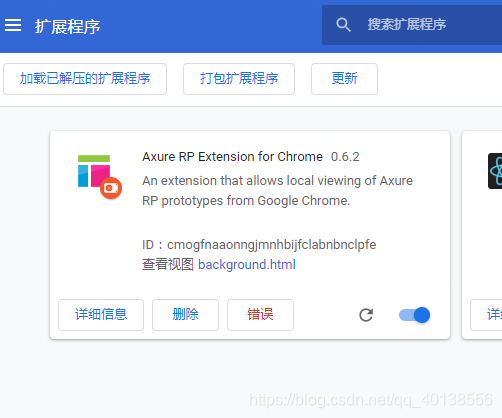Open the background.html view link
Screen dimensions: 502x418
click(x=247, y=265)
